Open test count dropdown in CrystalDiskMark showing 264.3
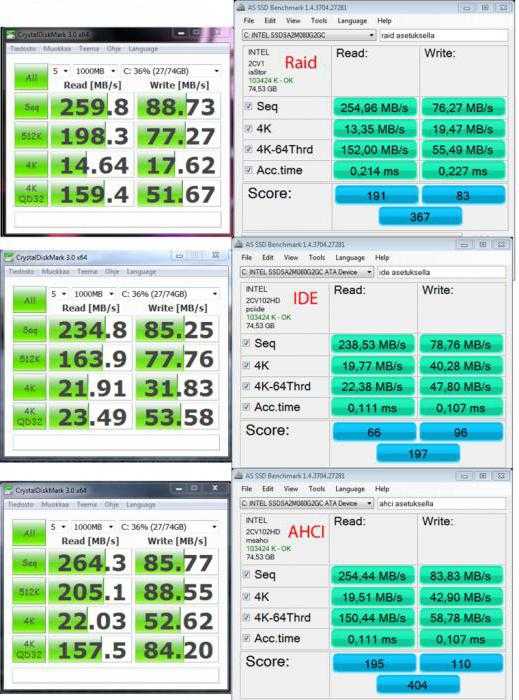519x700 pixels. pos(58,527)
